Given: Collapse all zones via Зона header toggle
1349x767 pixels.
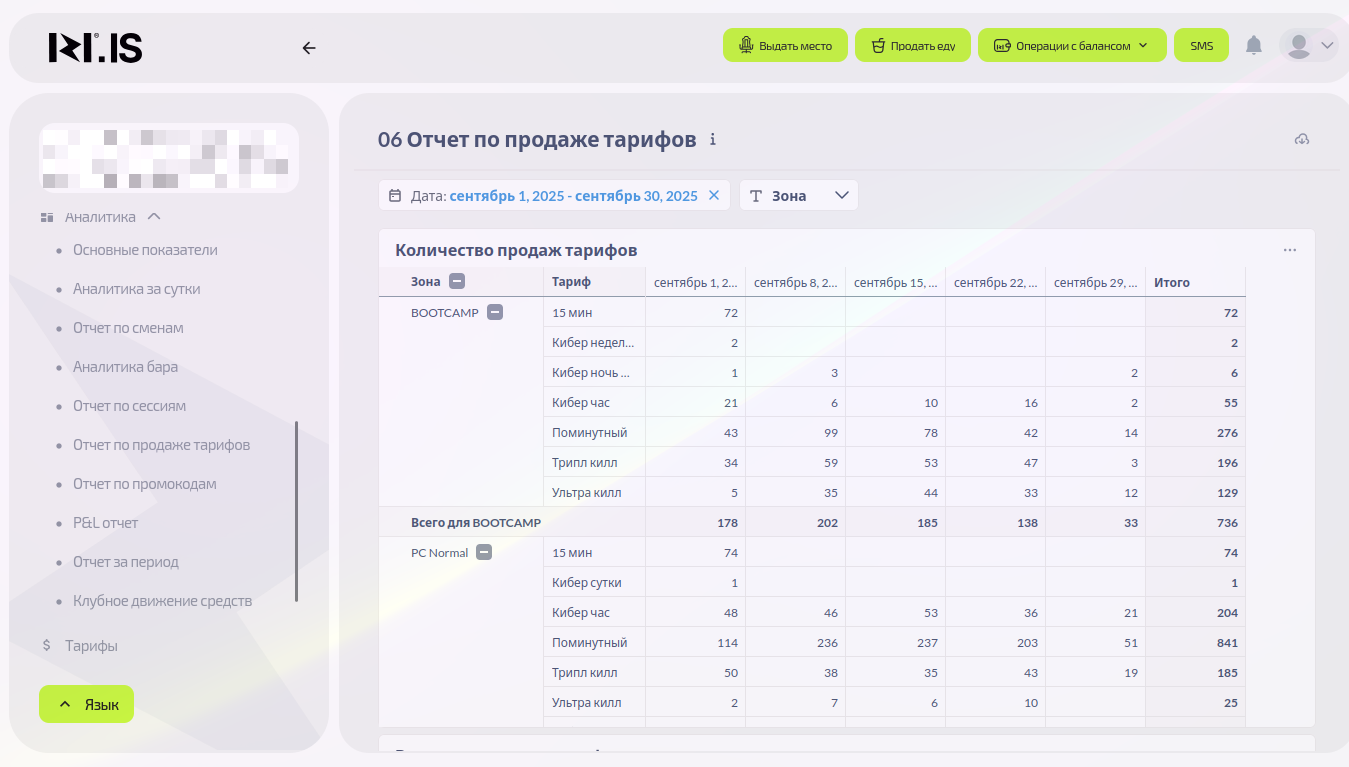Looking at the screenshot, I should 457,282.
